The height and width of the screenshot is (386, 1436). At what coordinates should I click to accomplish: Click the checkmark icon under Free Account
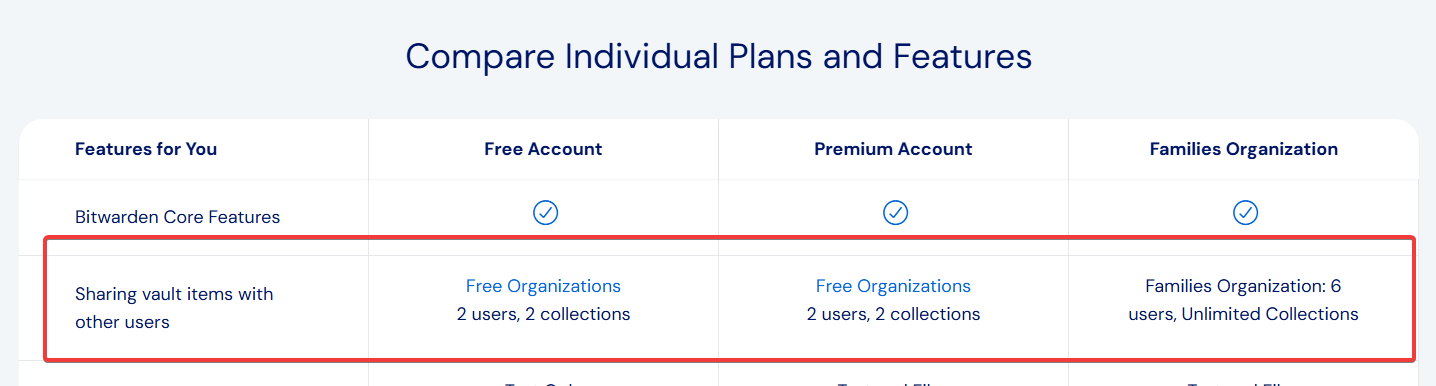(x=545, y=212)
